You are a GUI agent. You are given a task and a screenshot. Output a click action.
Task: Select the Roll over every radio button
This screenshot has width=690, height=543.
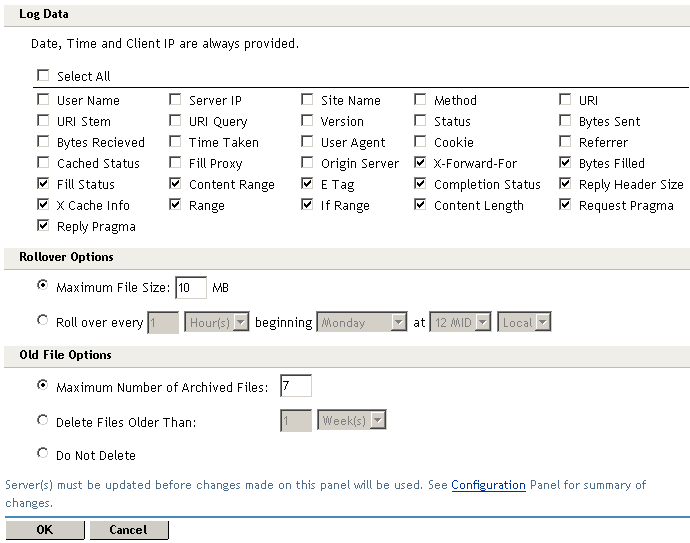43,320
